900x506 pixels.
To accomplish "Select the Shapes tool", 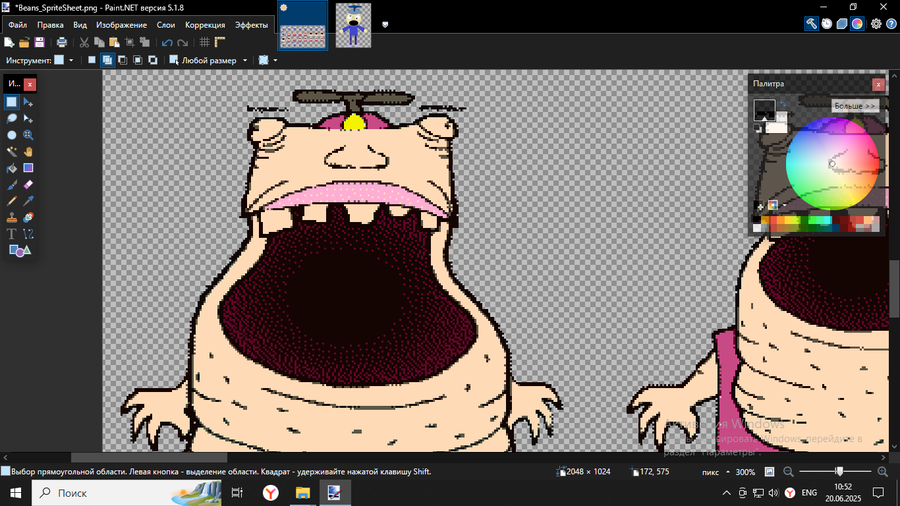I will pos(20,251).
